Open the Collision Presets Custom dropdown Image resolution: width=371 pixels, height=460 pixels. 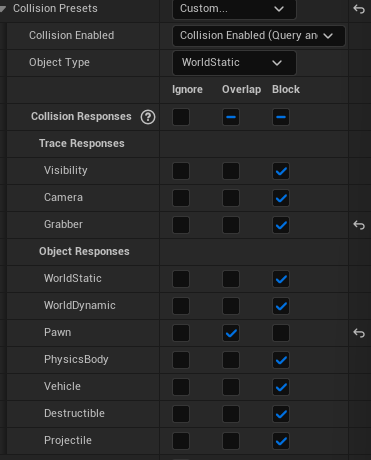pyautogui.click(x=234, y=9)
